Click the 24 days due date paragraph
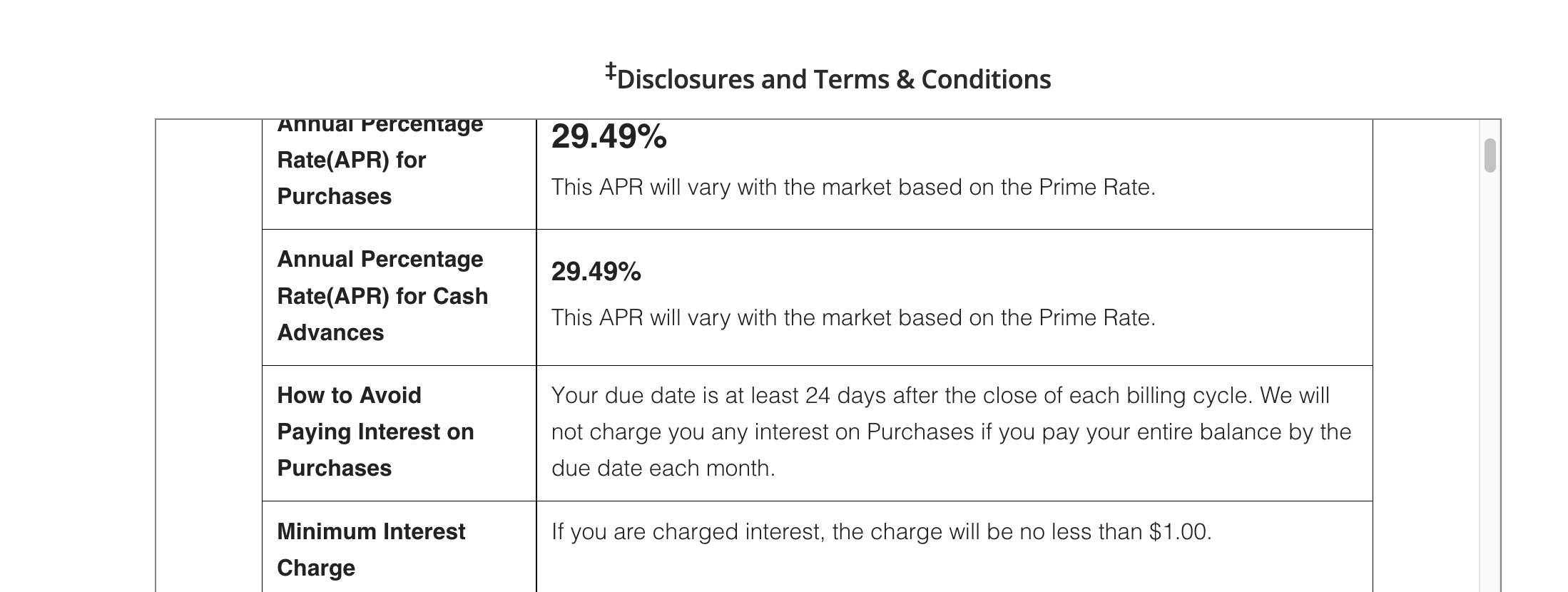The height and width of the screenshot is (592, 1568). (940, 396)
